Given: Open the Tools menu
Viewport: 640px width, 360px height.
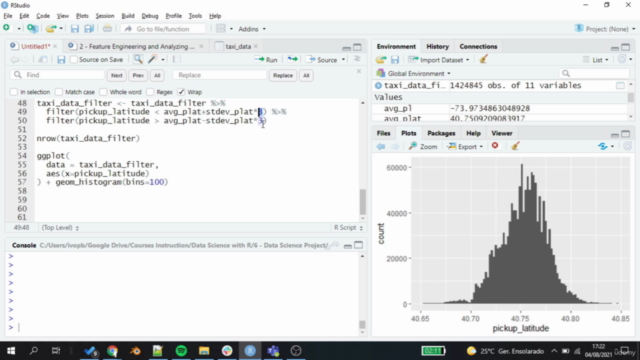Looking at the screenshot, I should coord(195,16).
